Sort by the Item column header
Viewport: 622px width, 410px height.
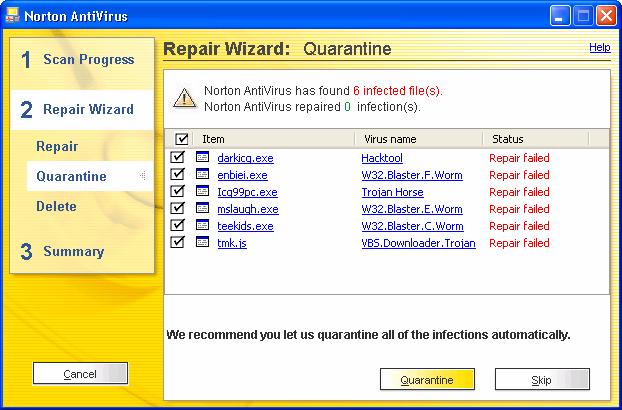[274, 139]
